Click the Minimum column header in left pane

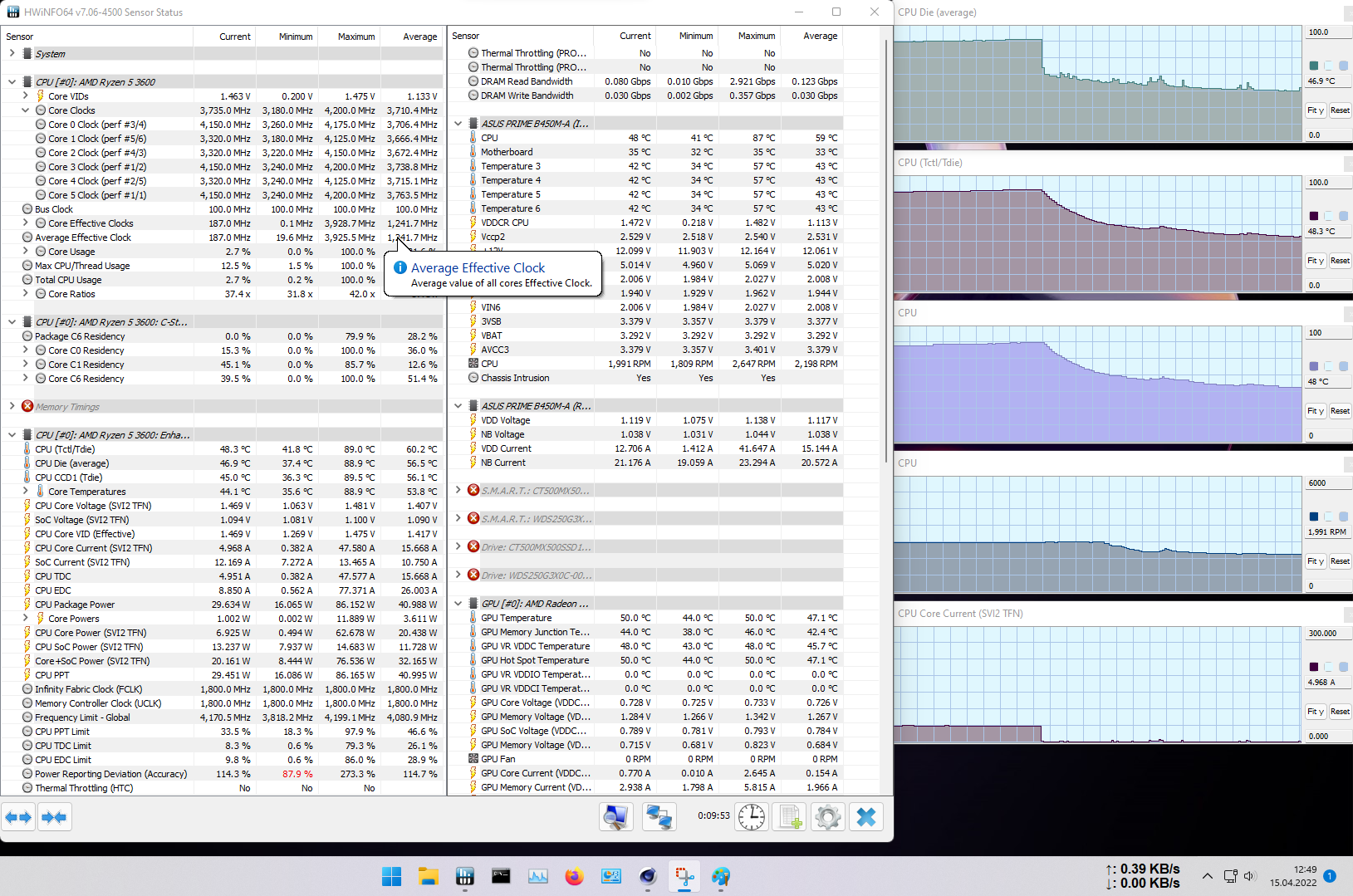(287, 37)
